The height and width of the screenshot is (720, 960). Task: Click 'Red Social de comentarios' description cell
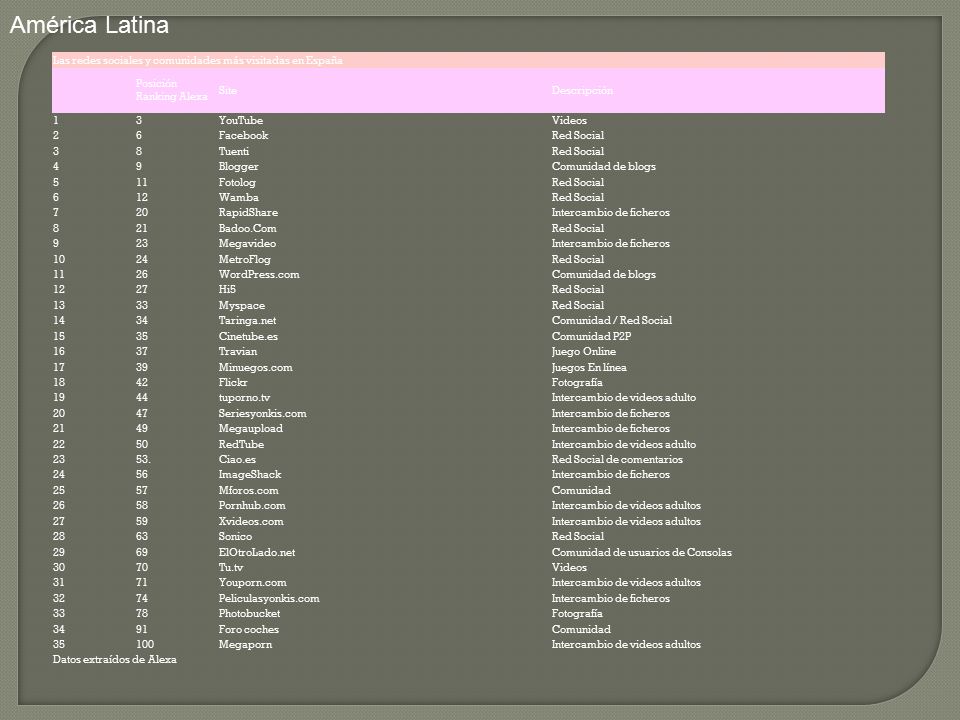pyautogui.click(x=617, y=459)
